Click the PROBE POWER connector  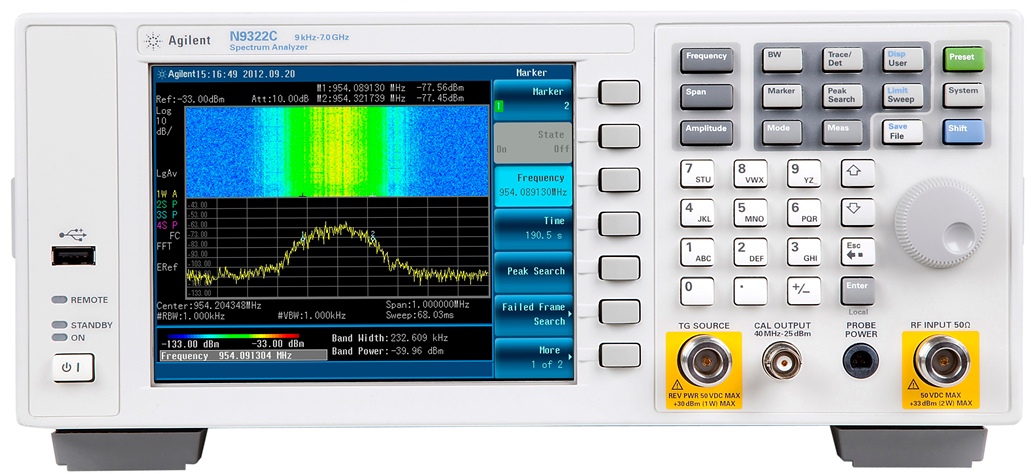point(861,362)
